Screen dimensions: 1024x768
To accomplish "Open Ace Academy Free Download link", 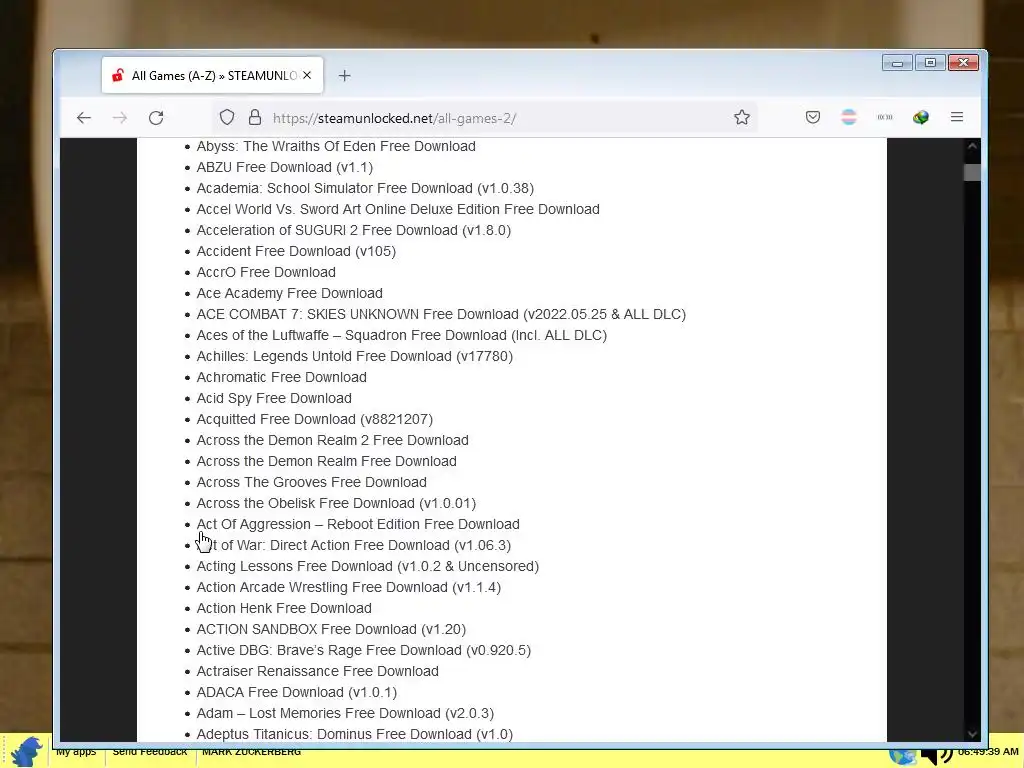I will coord(289,293).
